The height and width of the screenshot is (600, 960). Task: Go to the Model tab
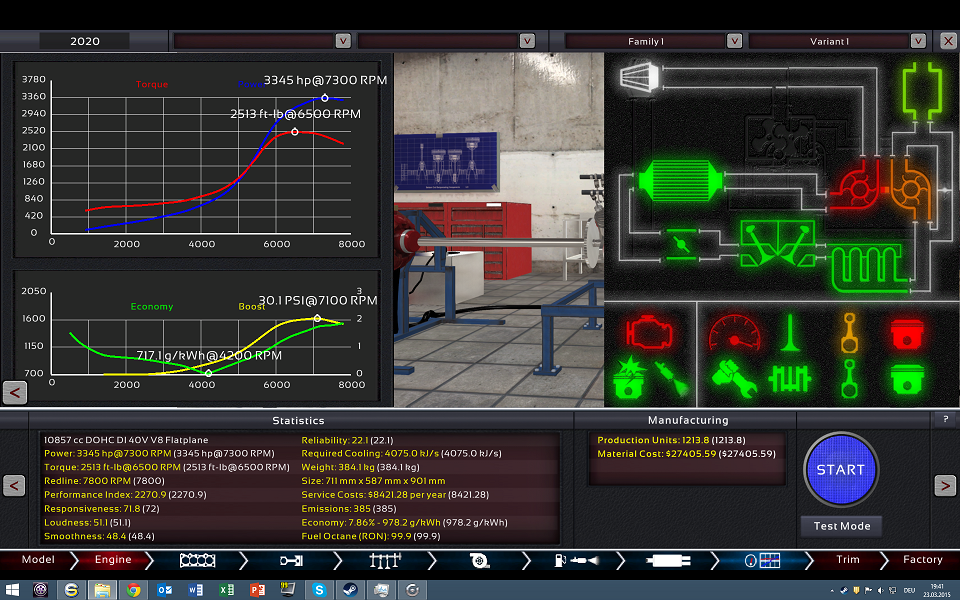pyautogui.click(x=38, y=560)
